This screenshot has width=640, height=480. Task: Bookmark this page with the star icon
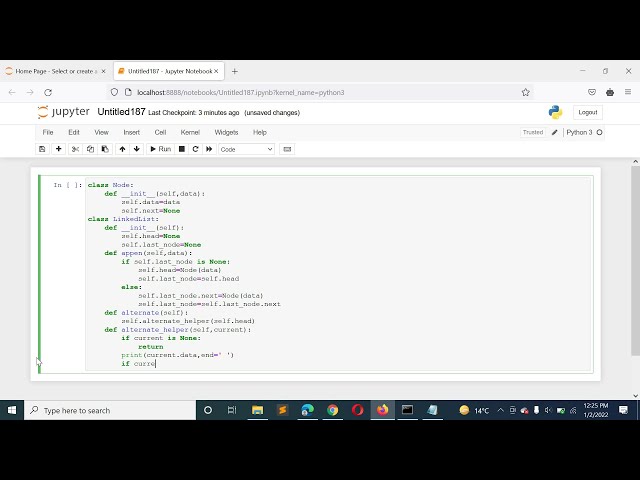click(526, 93)
